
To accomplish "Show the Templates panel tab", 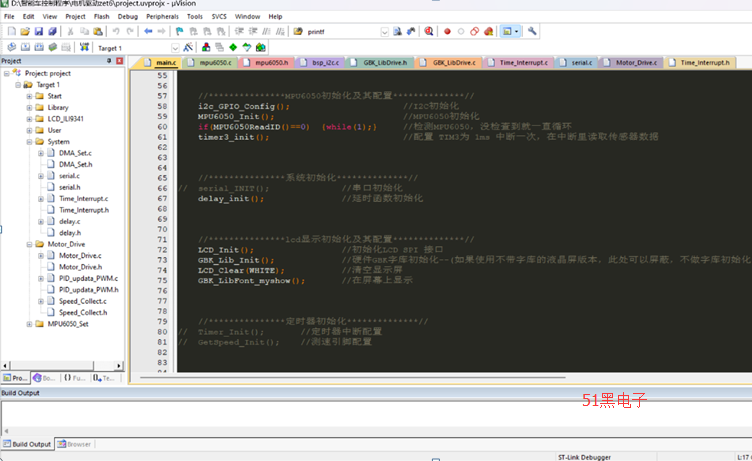I will tap(104, 378).
